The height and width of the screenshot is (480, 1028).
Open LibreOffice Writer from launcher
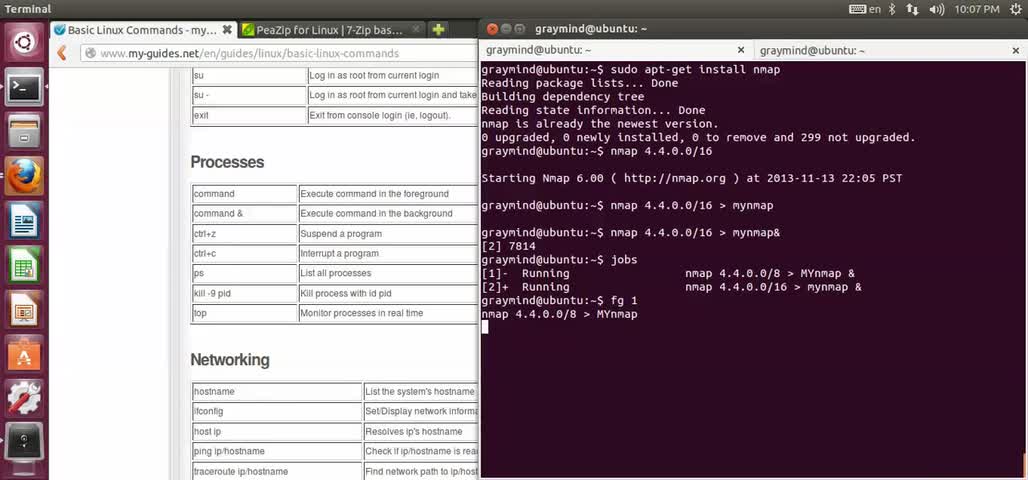pyautogui.click(x=24, y=220)
